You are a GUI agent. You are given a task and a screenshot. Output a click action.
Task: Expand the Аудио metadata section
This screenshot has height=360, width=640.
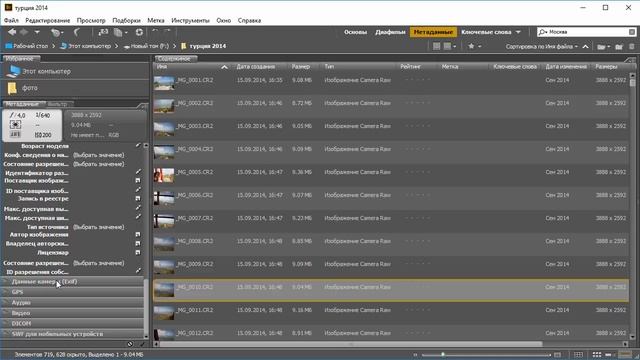tap(73, 303)
